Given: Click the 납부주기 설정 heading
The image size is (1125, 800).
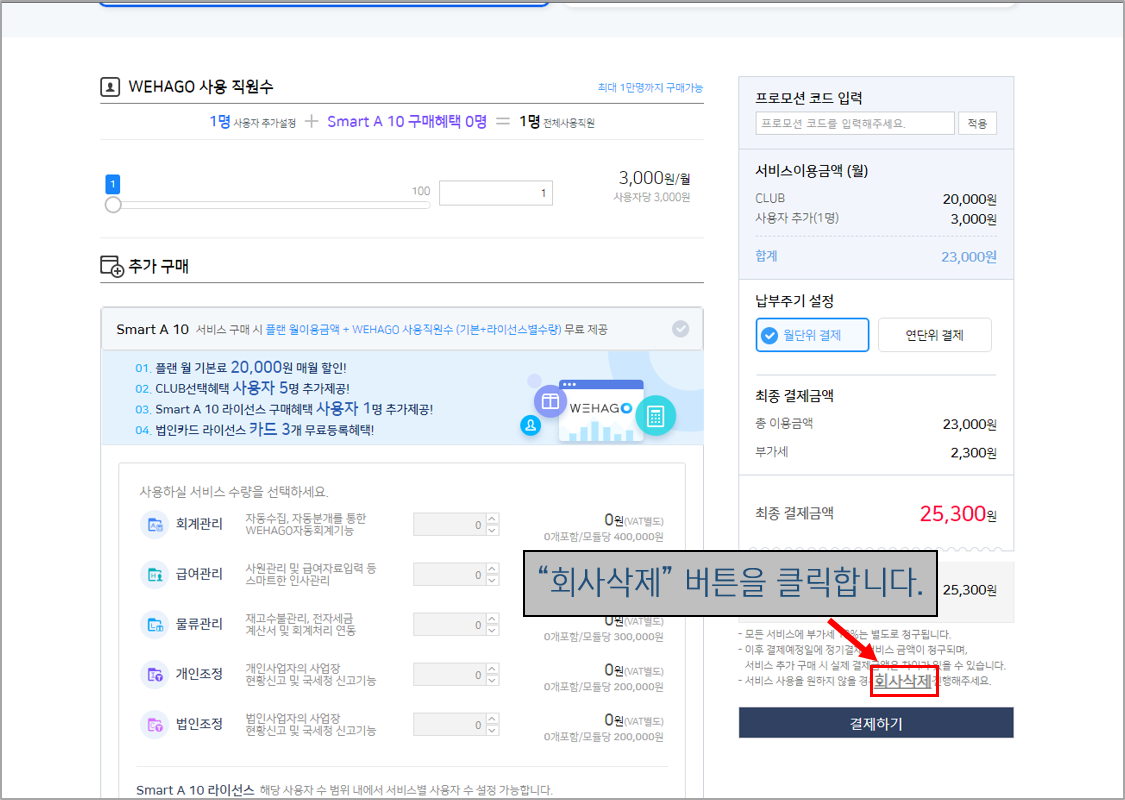Looking at the screenshot, I should (794, 301).
